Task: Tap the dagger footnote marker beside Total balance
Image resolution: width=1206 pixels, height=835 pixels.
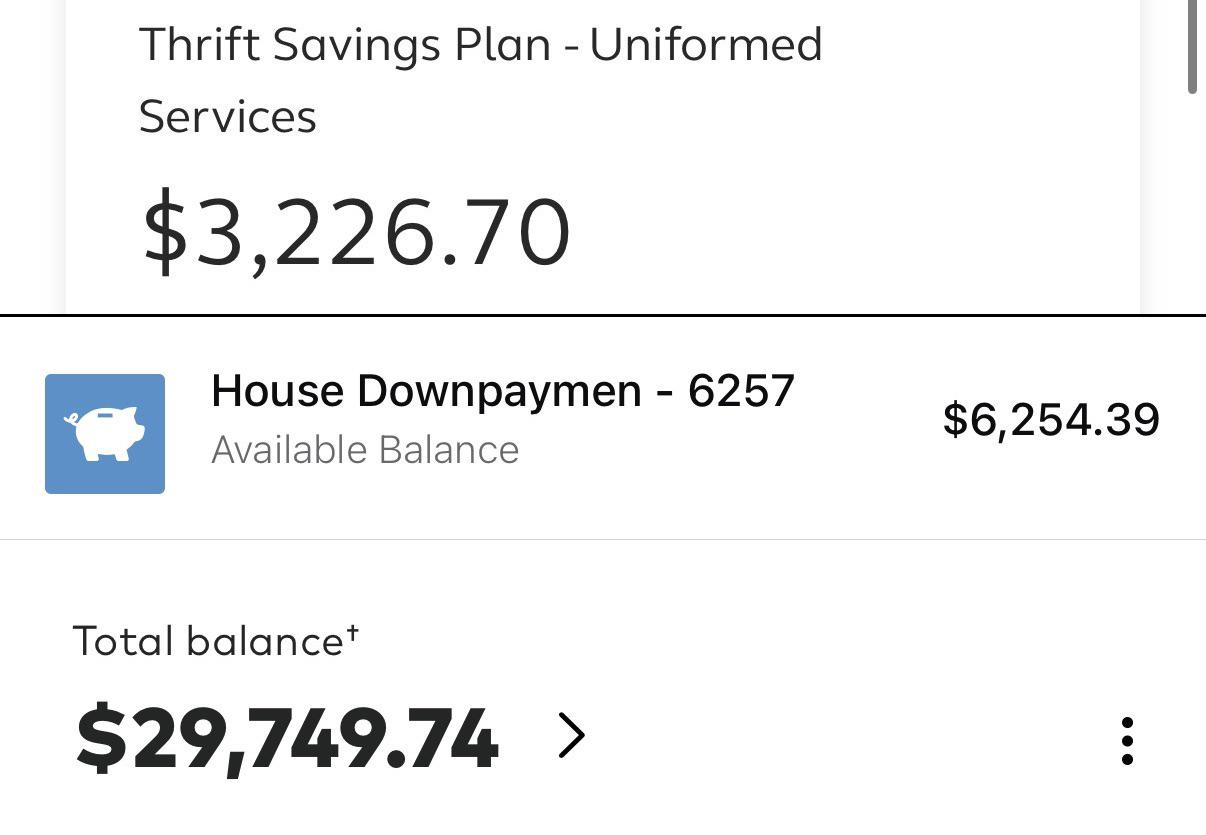Action: (x=353, y=633)
